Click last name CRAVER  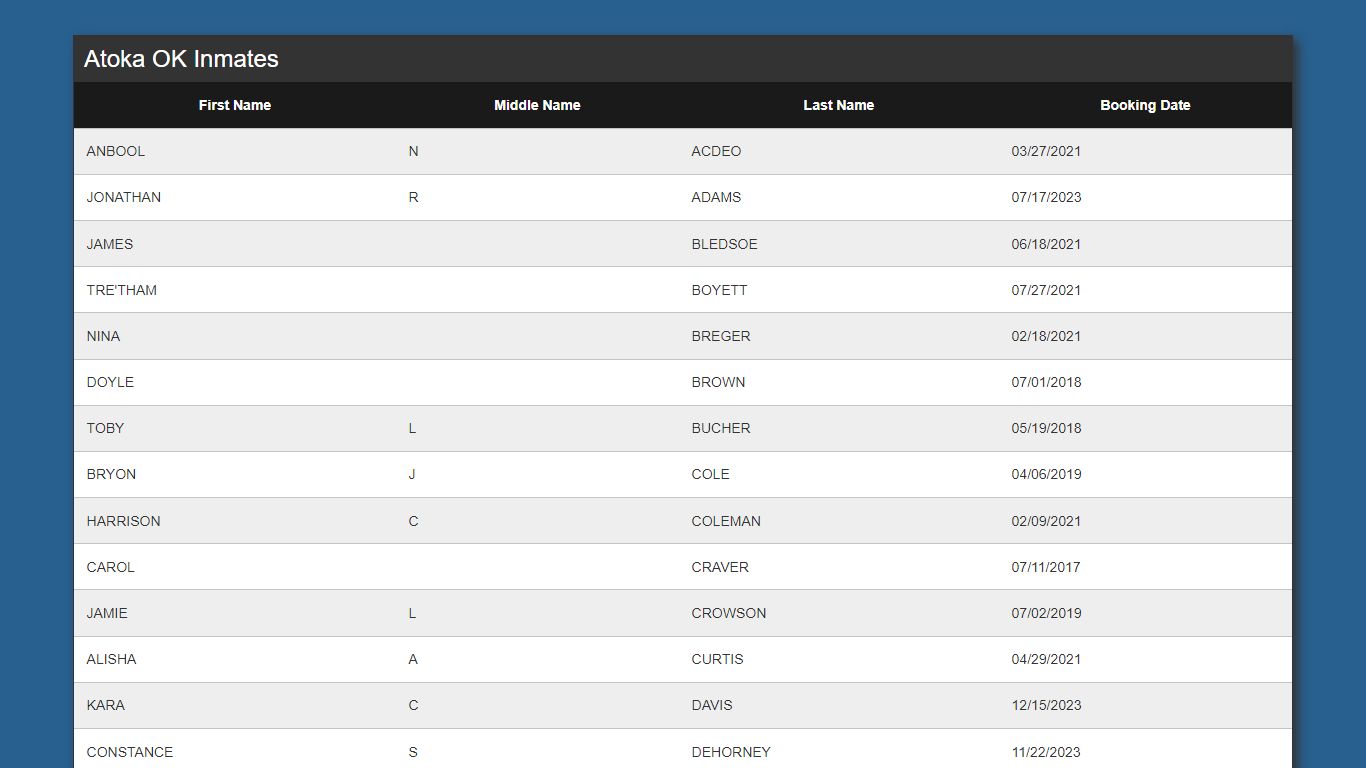[x=720, y=567]
